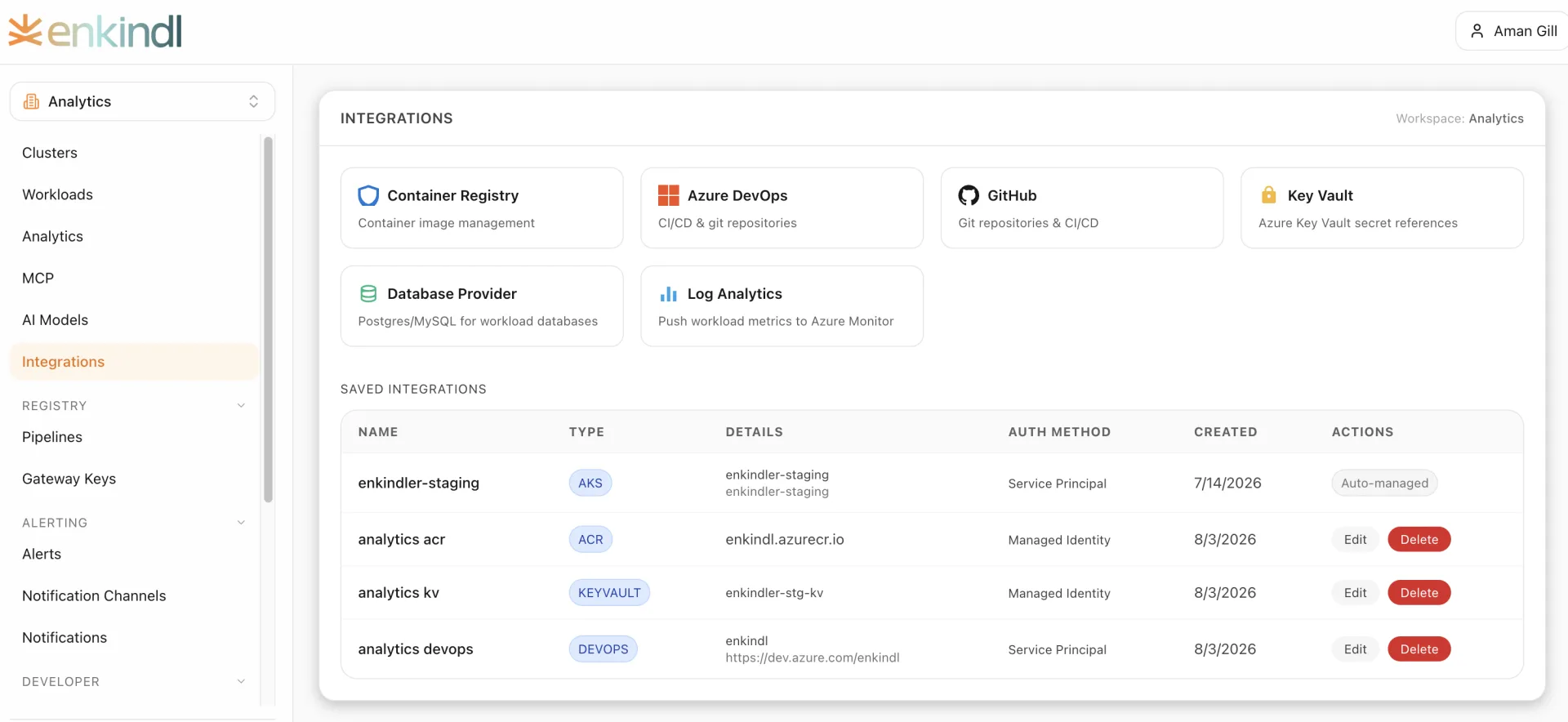Viewport: 1568px width, 722px height.
Task: Click the NAME column header
Action: pyautogui.click(x=378, y=432)
